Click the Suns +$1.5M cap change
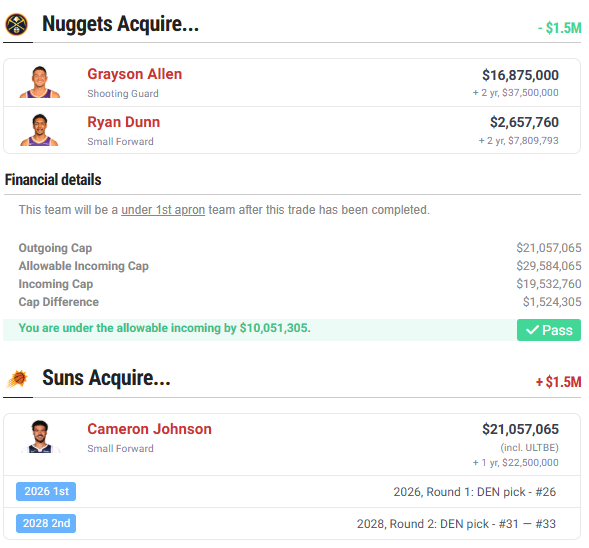 (x=559, y=382)
